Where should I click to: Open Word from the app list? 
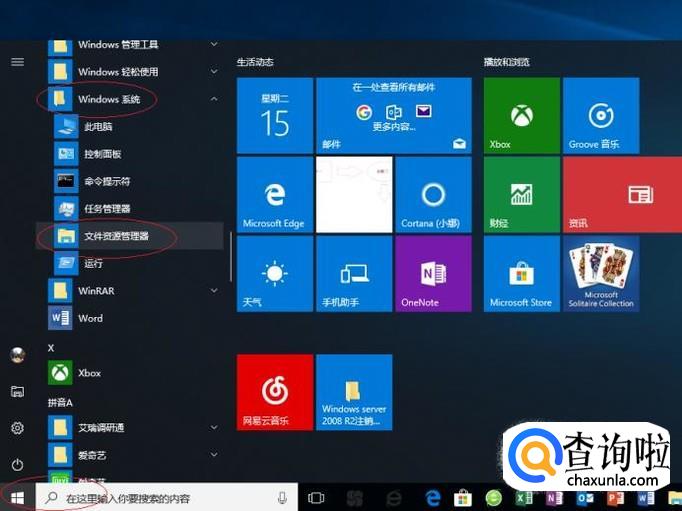[130, 318]
